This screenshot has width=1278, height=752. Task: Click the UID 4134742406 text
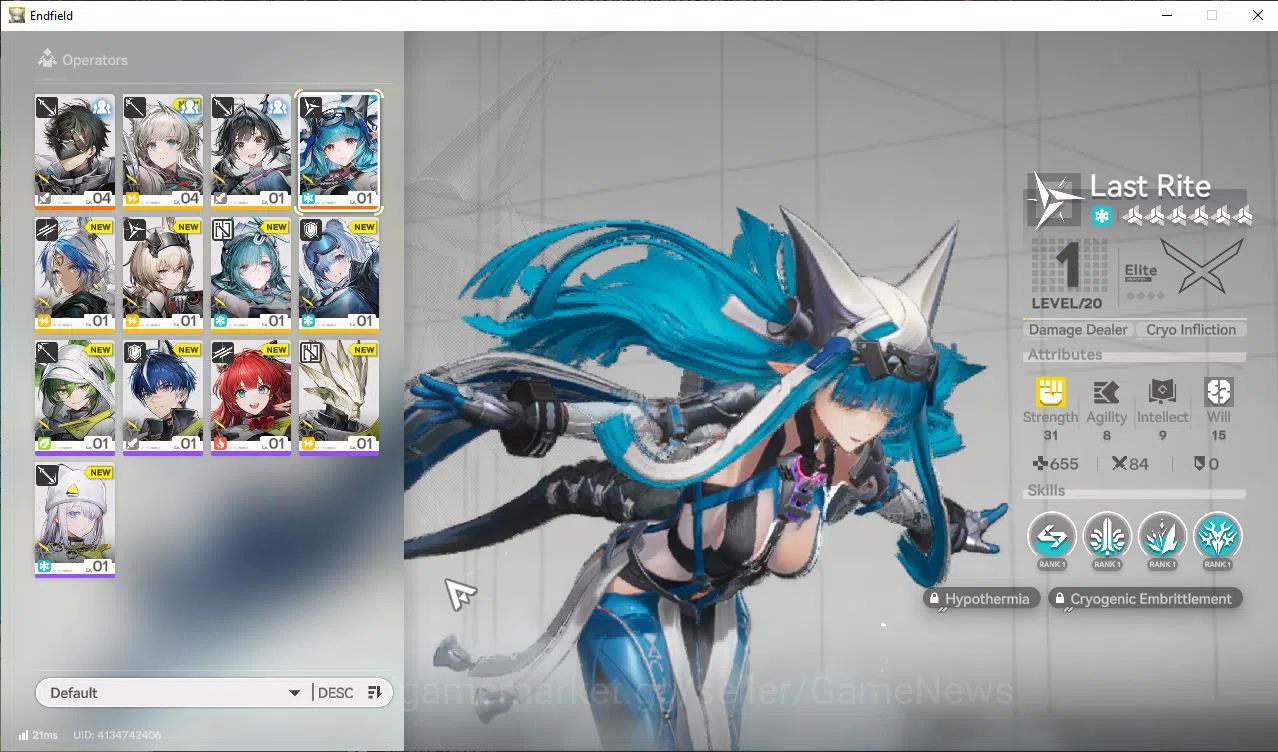pos(117,736)
